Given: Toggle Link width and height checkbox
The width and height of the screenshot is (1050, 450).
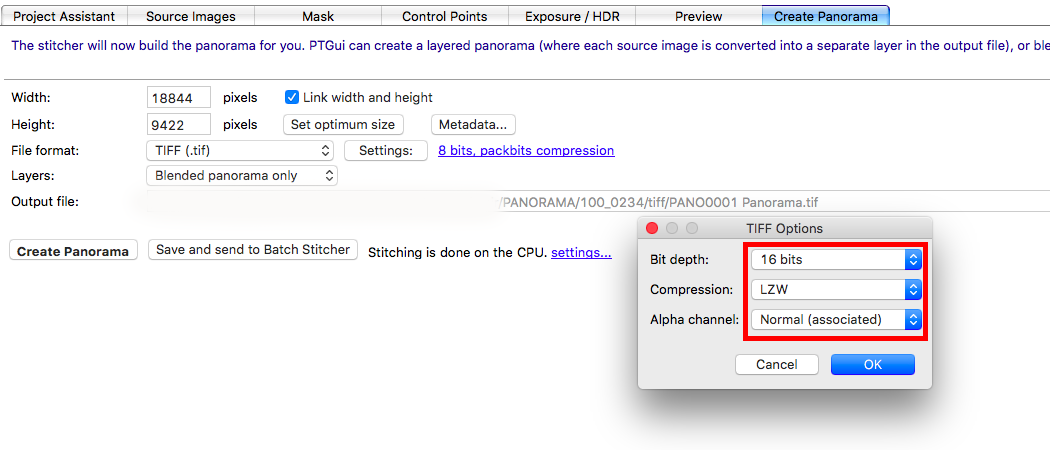Looking at the screenshot, I should coord(292,97).
